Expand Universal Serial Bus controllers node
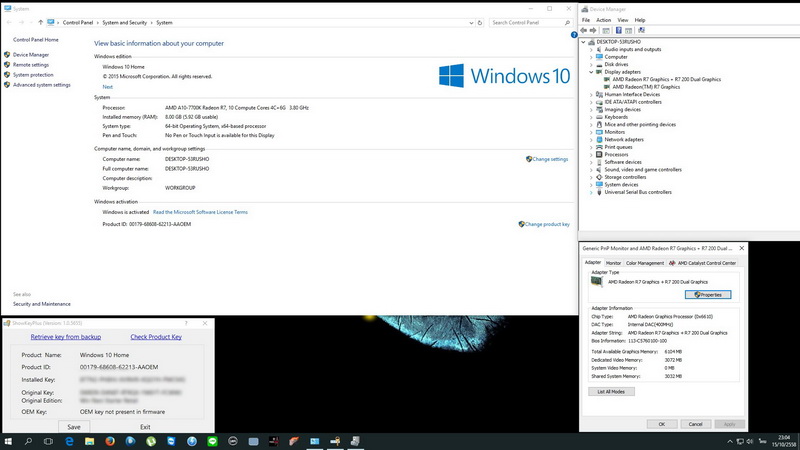Image resolution: width=800 pixels, height=450 pixels. (591, 192)
